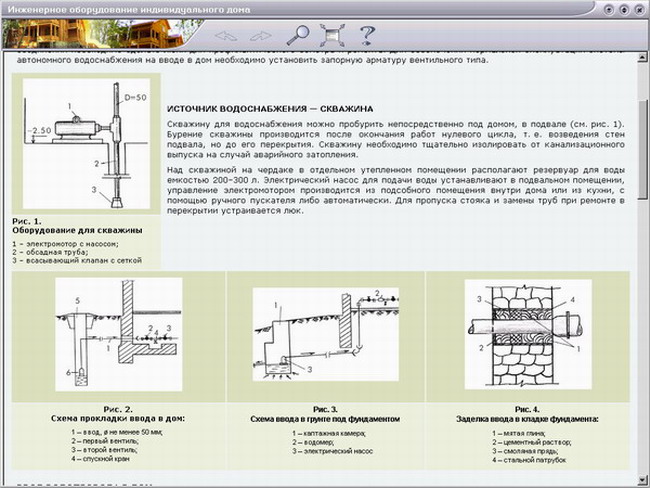Image resolution: width=650 pixels, height=488 pixels.
Task: Click legend line 'электромотор с насосом'
Action: tap(72, 244)
